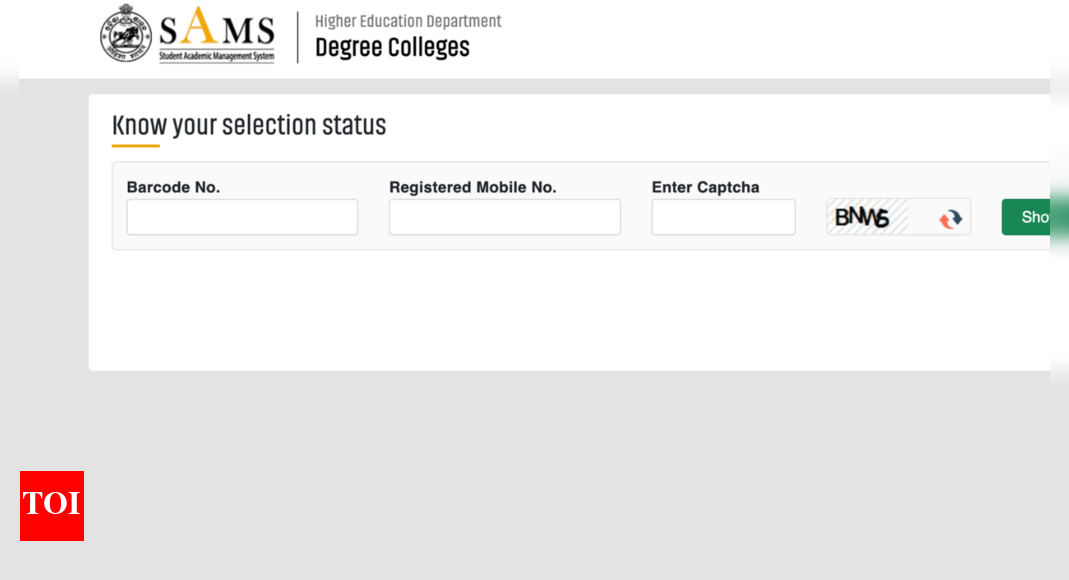Click the Enter Captcha text box
1069x580 pixels.
[723, 217]
